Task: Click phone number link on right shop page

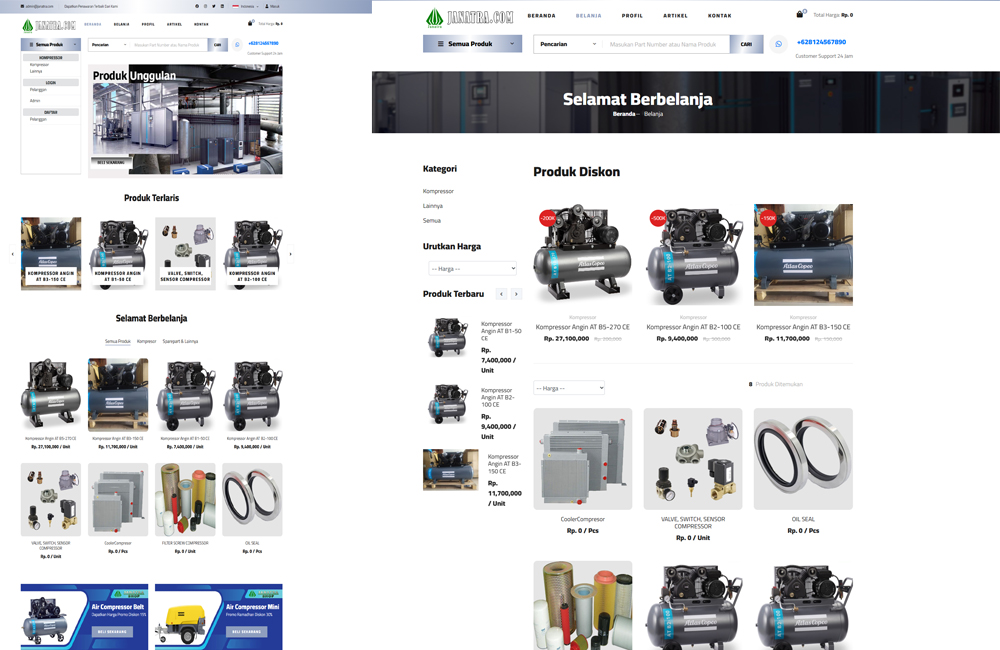Action: click(x=821, y=42)
